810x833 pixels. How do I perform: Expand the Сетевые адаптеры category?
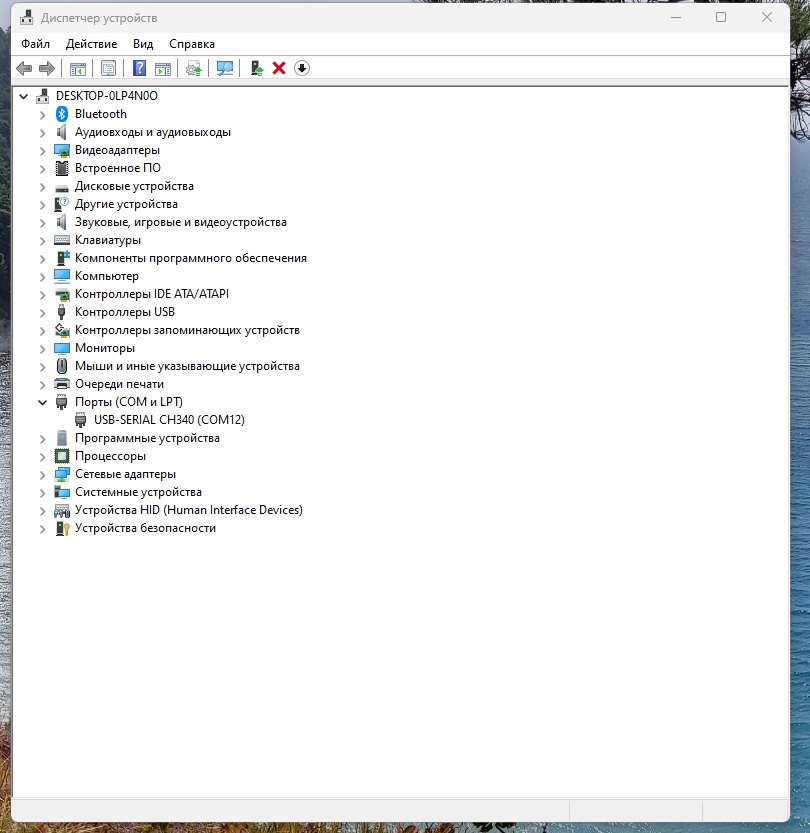[42, 474]
